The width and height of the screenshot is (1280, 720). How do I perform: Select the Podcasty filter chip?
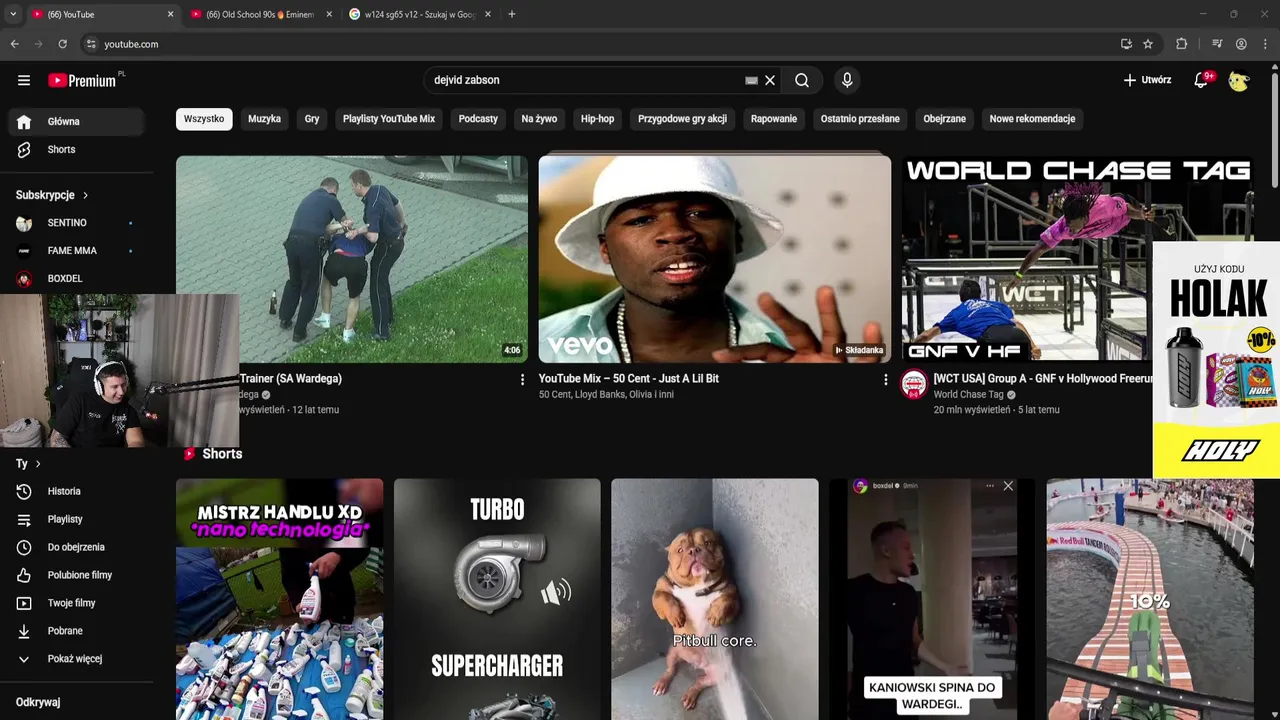click(x=478, y=119)
